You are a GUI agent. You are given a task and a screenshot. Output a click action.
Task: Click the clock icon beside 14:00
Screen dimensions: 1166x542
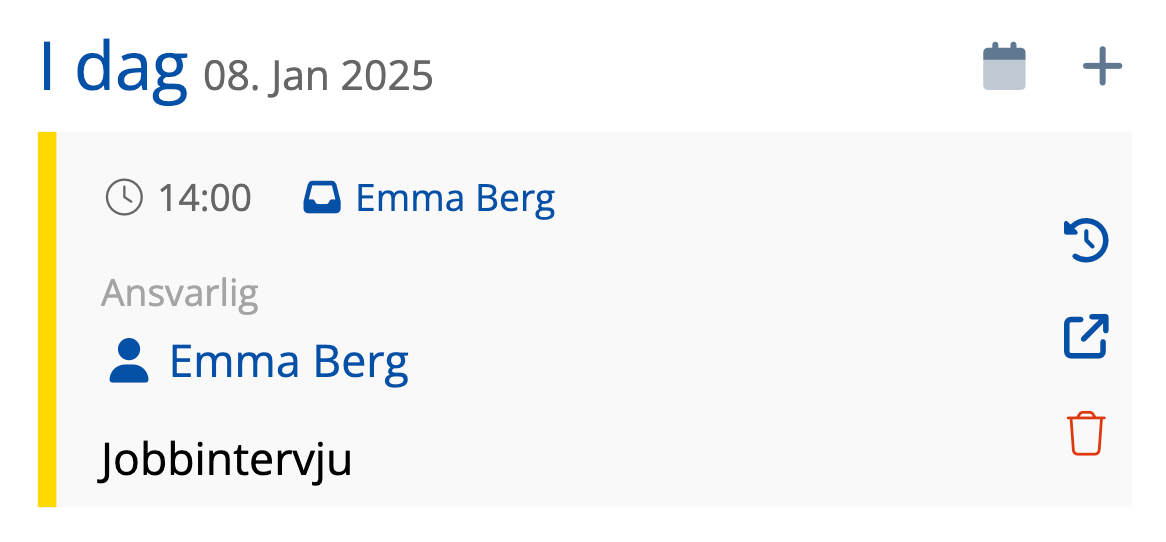[124, 198]
